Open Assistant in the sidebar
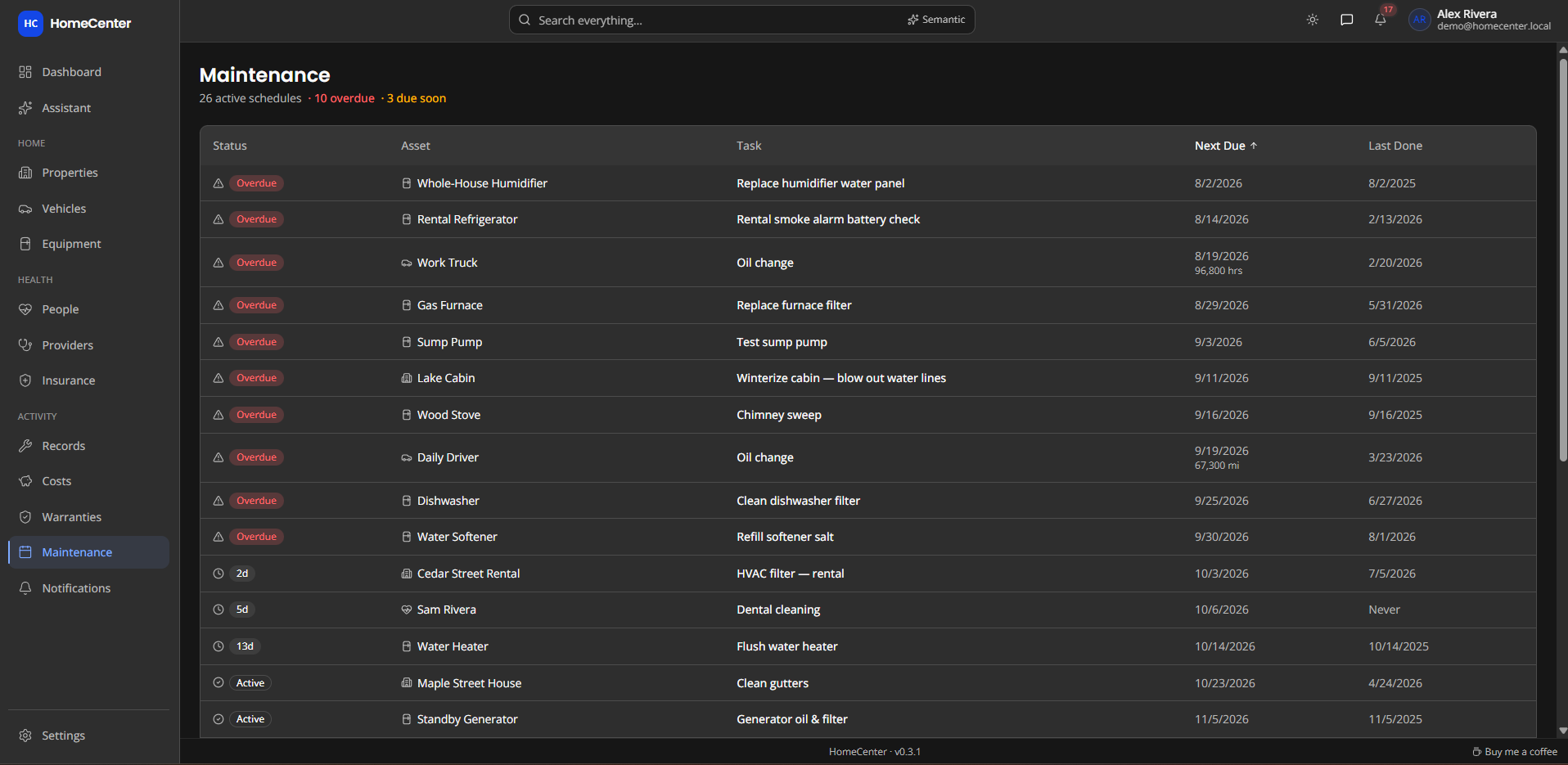1568x765 pixels. click(x=88, y=108)
